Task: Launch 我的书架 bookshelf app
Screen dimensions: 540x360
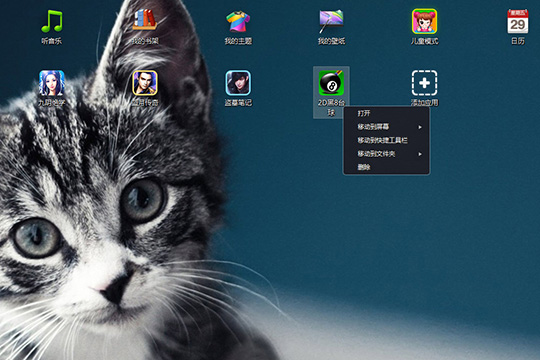Action: (x=145, y=20)
